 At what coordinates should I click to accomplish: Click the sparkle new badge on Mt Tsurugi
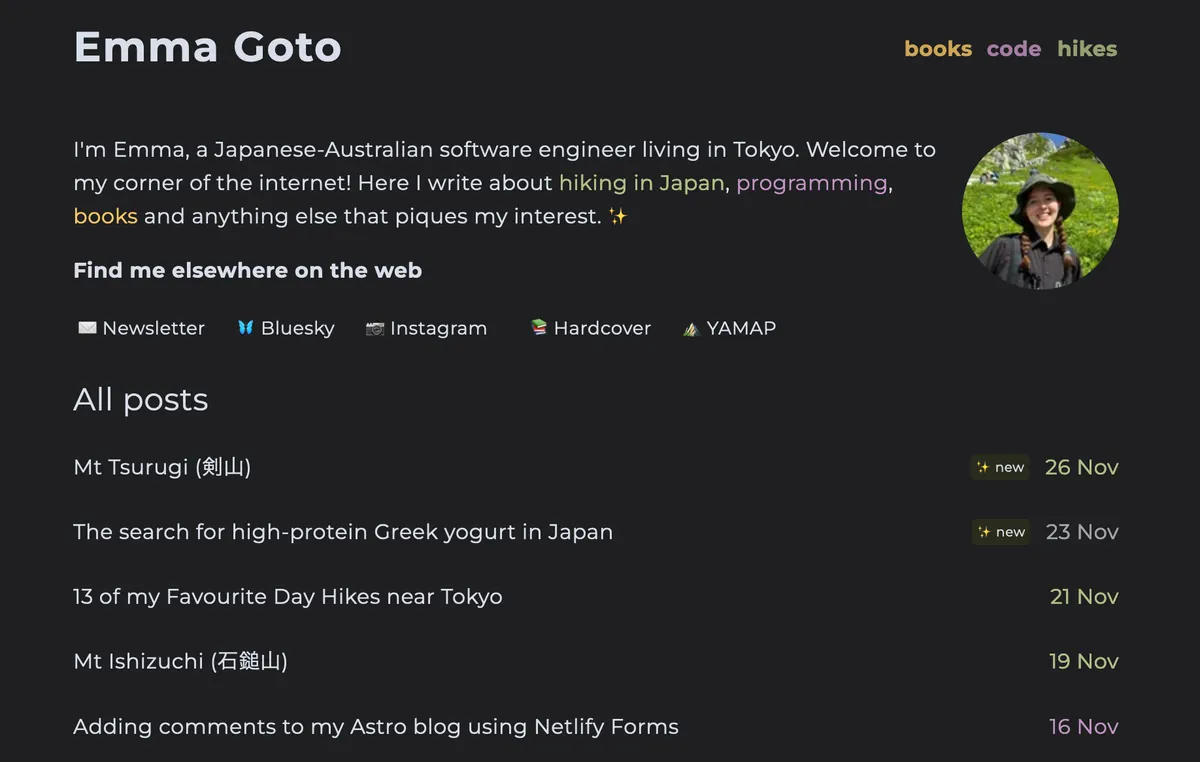pos(1000,467)
